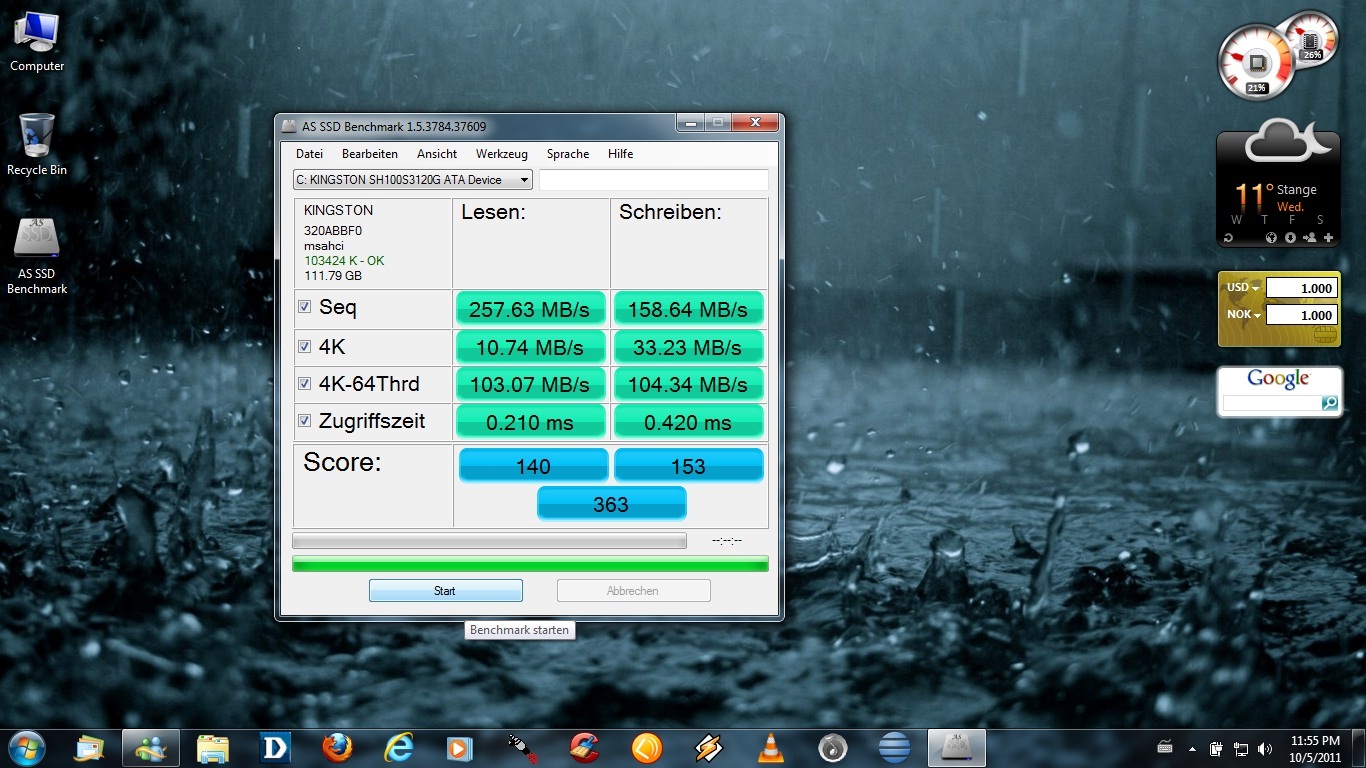Uncheck the 4K test checkbox
This screenshot has width=1366, height=768.
pyautogui.click(x=305, y=346)
